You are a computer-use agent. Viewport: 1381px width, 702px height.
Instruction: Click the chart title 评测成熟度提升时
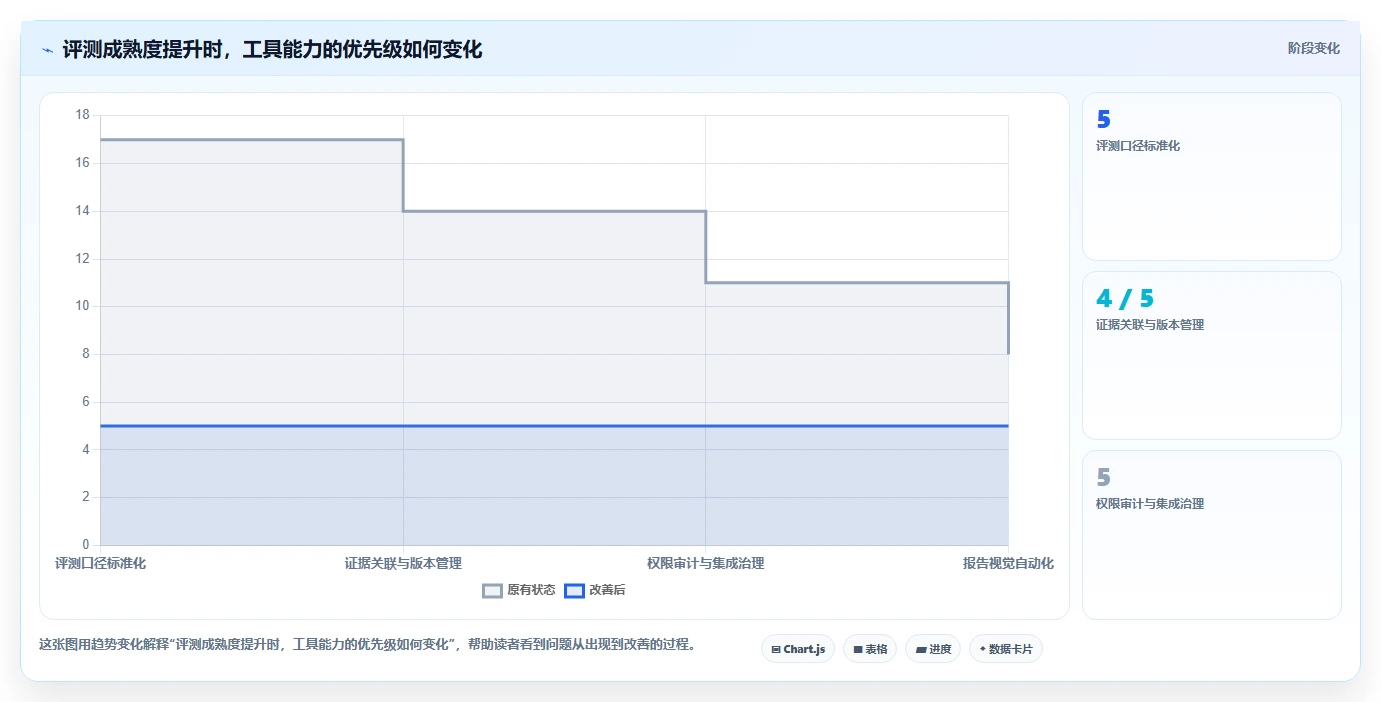pos(272,49)
